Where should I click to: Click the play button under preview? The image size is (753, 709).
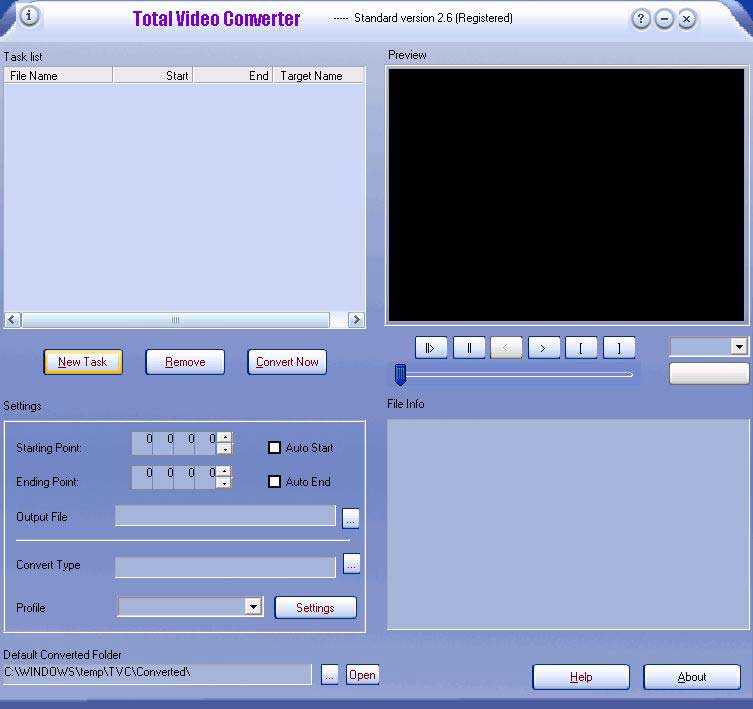(431, 348)
